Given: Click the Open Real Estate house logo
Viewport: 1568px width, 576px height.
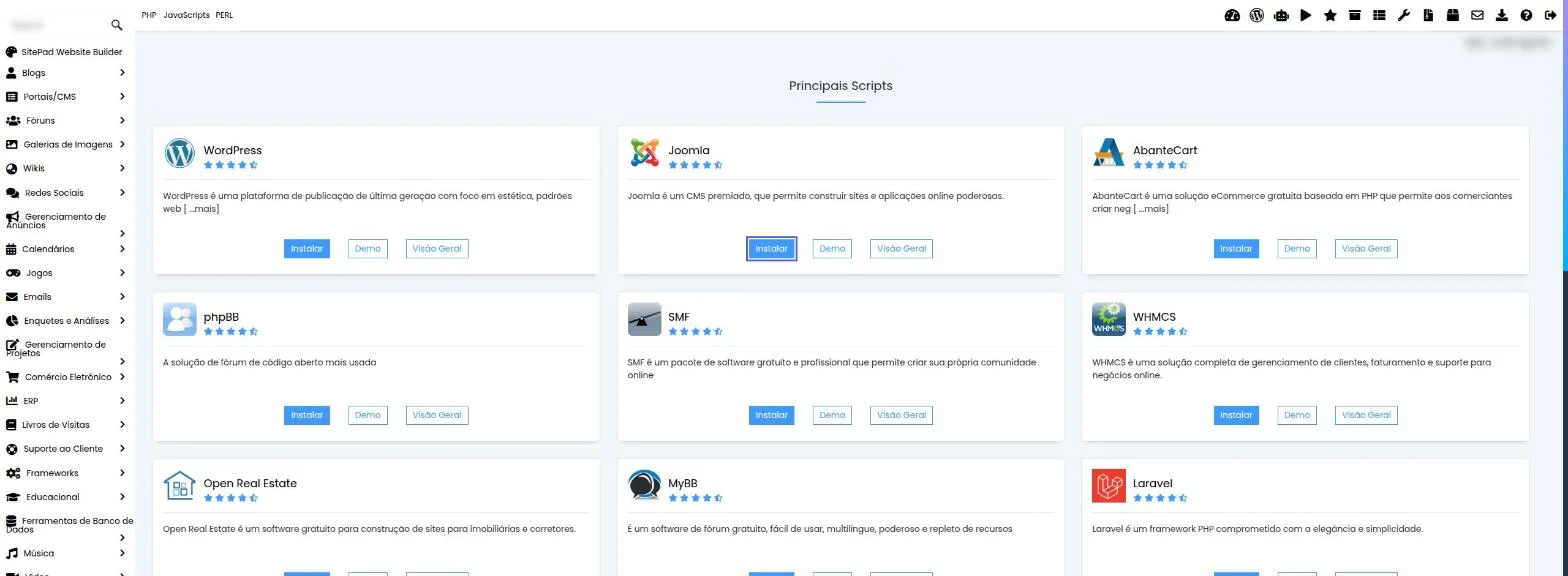Looking at the screenshot, I should (x=180, y=486).
